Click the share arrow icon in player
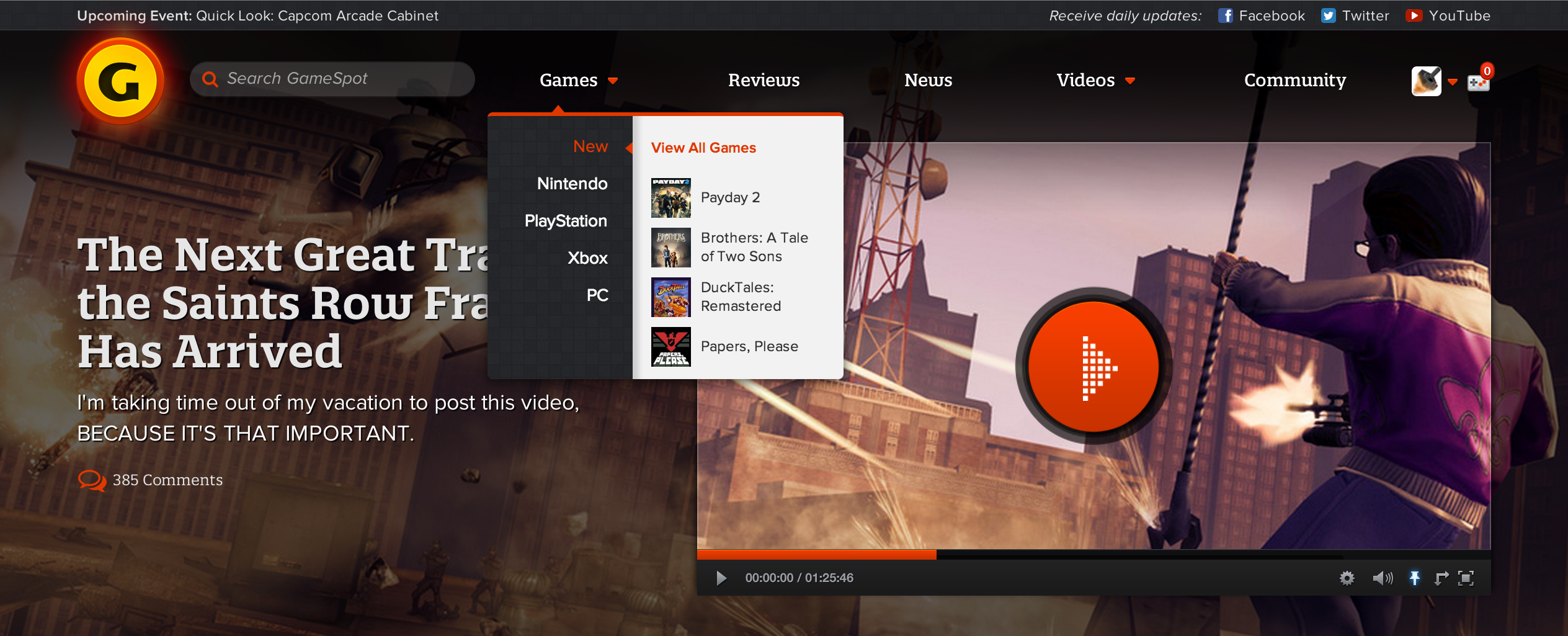Screen dimensions: 1568x636 [x=1441, y=578]
